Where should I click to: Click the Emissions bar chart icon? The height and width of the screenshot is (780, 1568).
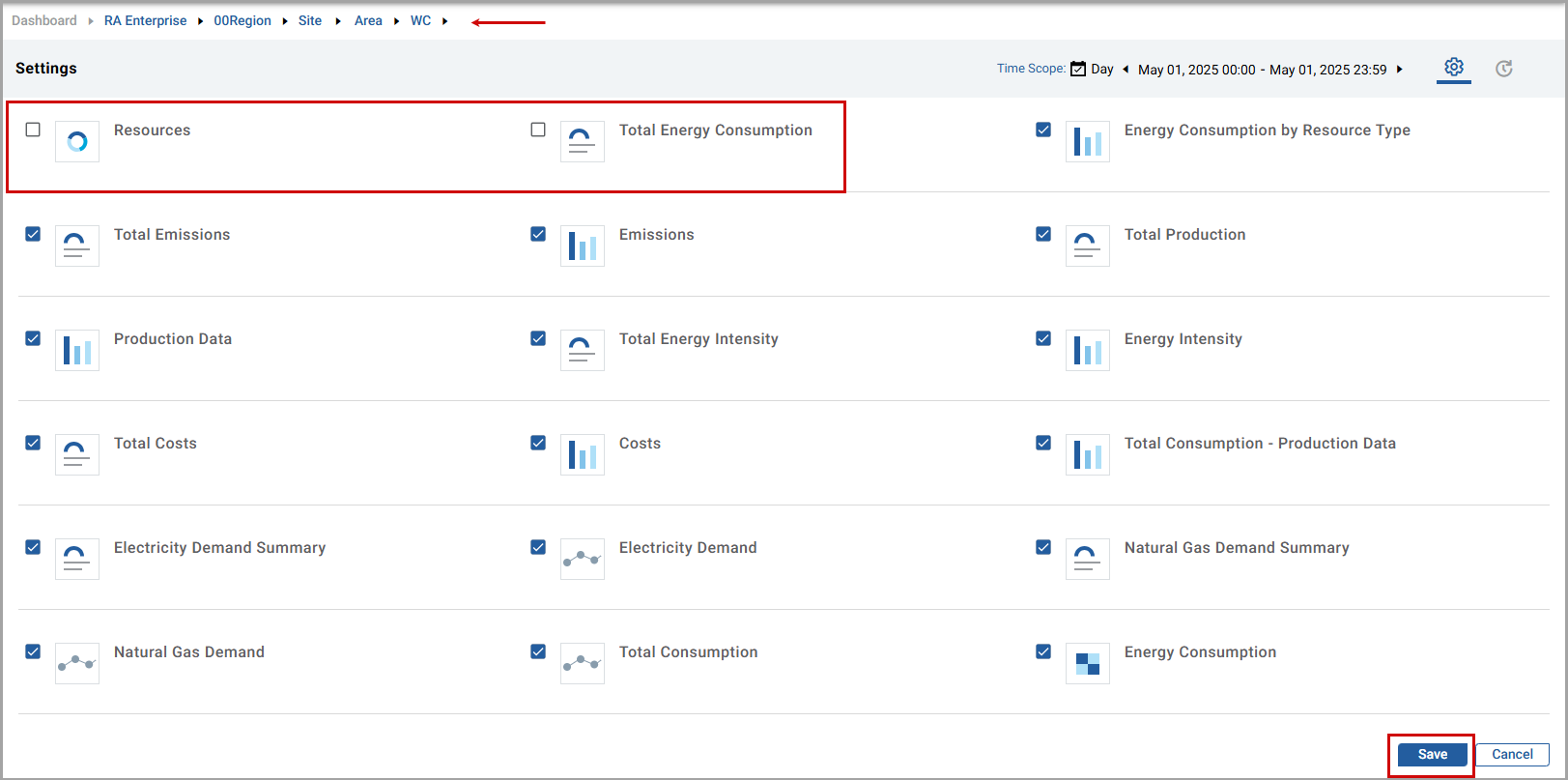tap(582, 246)
